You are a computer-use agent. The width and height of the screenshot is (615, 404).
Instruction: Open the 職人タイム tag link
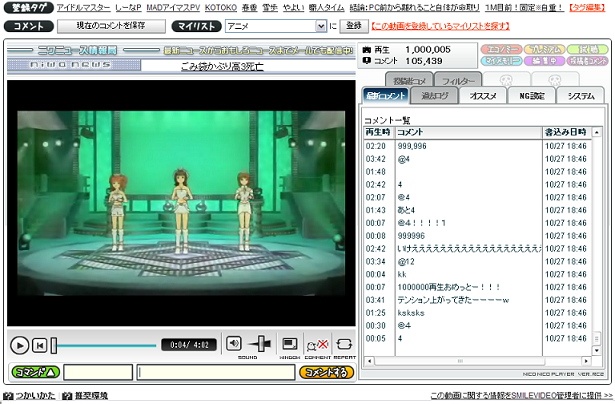pos(327,7)
